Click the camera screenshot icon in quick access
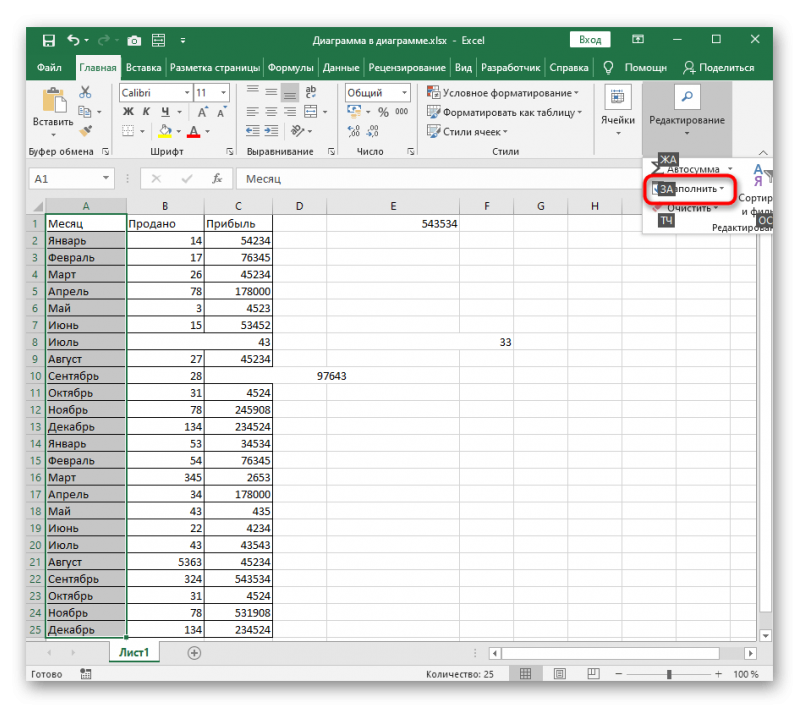800x708 pixels. point(134,40)
